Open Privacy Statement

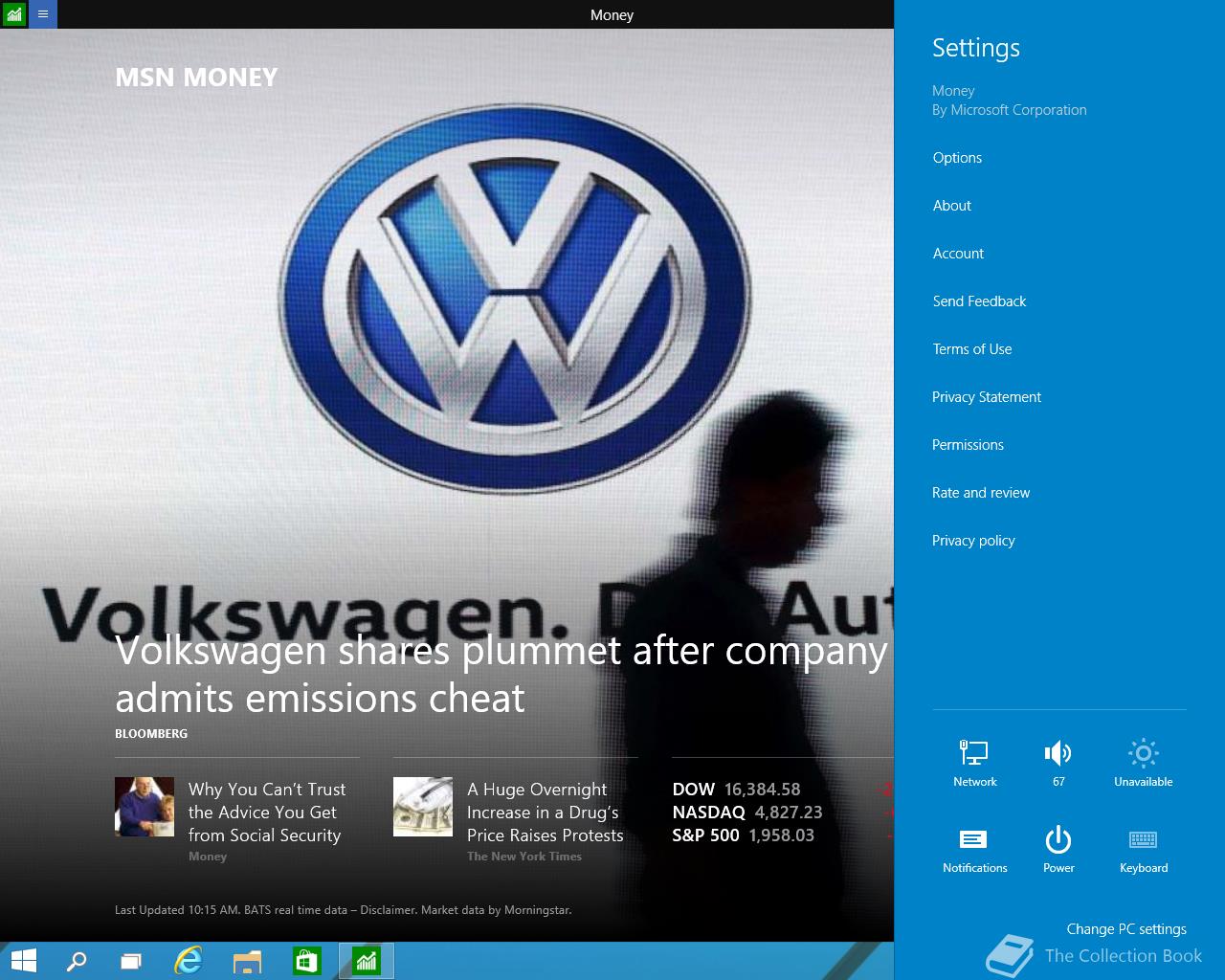point(987,397)
